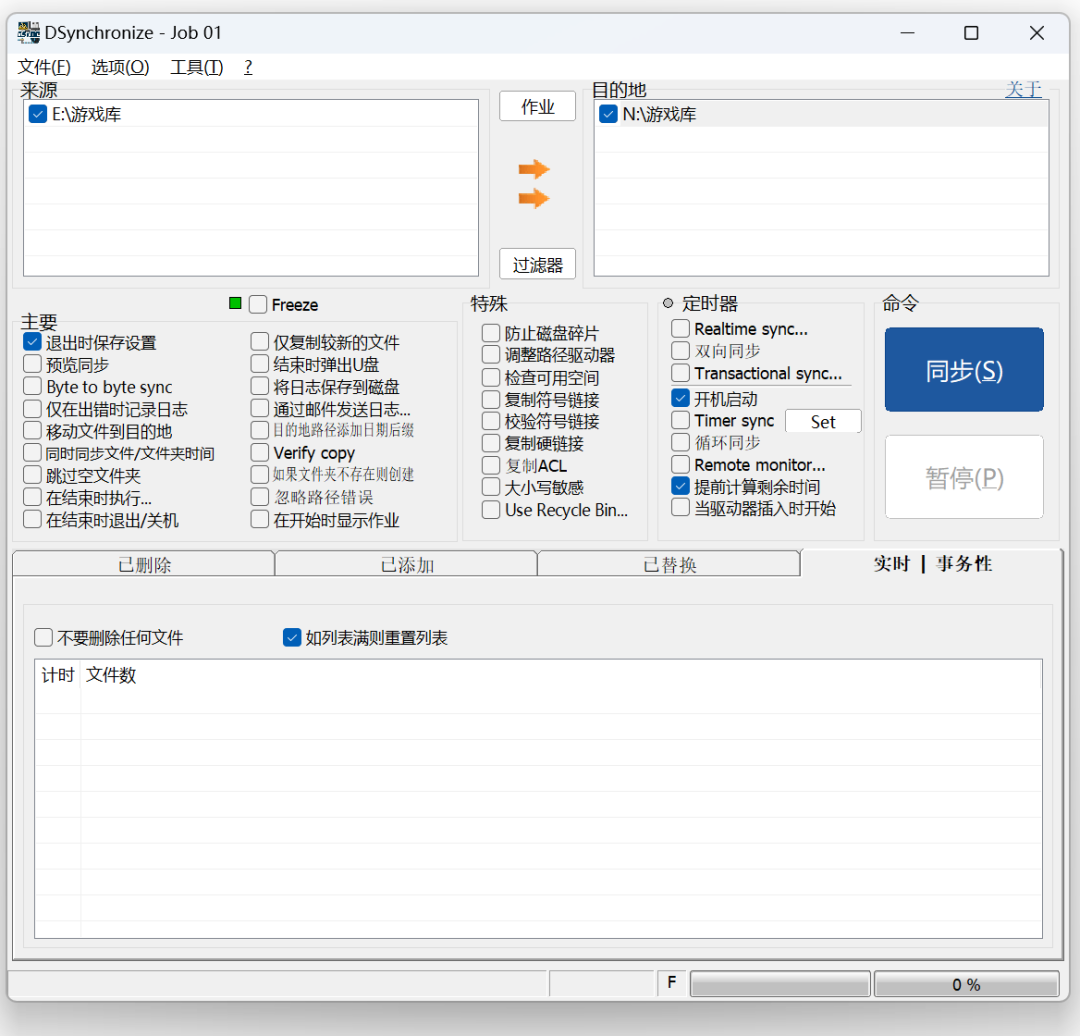Toggle the Freeze checkbox
Image resolution: width=1080 pixels, height=1036 pixels.
258,304
